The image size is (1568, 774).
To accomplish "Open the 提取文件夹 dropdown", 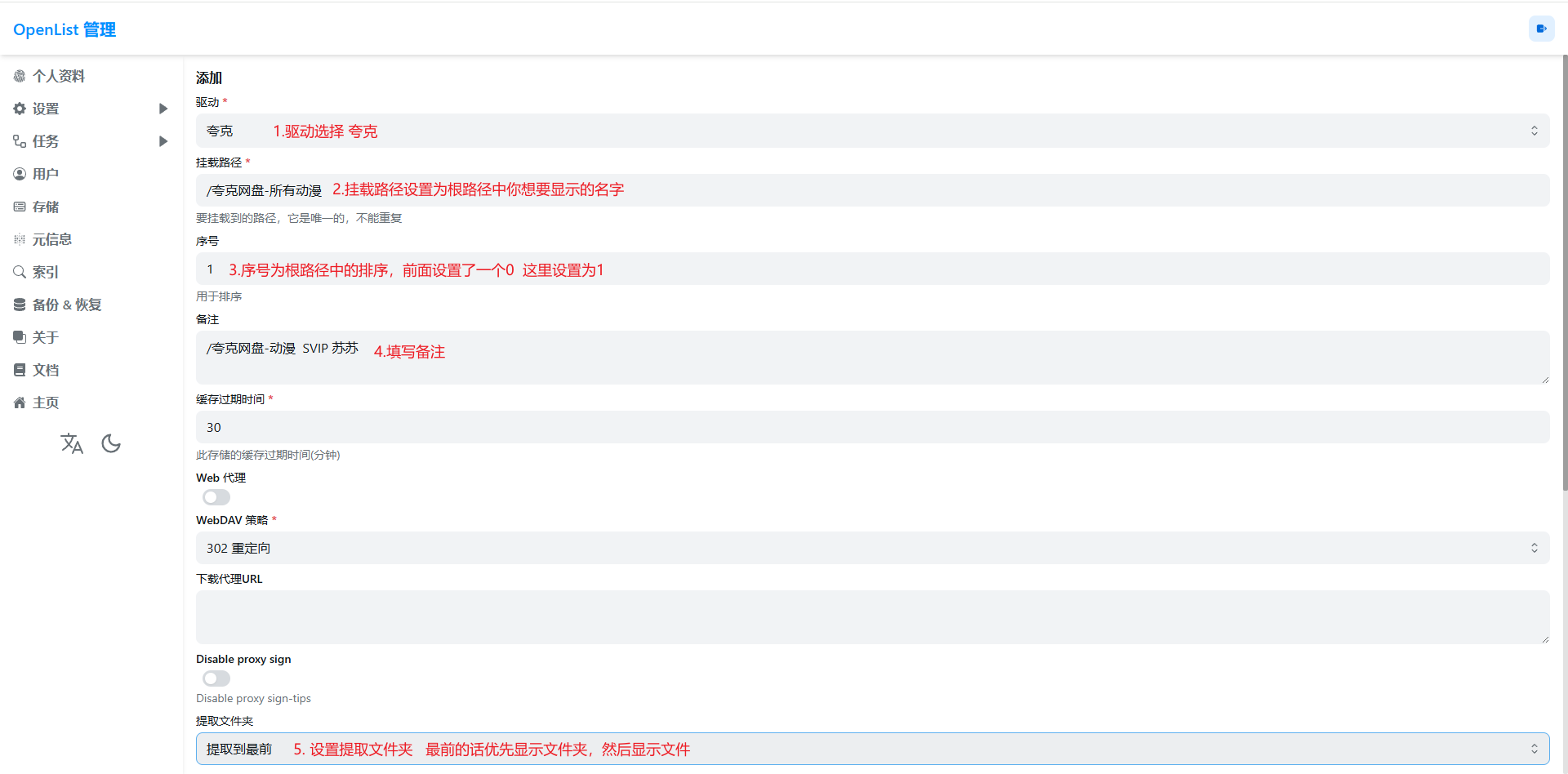I will 872,749.
